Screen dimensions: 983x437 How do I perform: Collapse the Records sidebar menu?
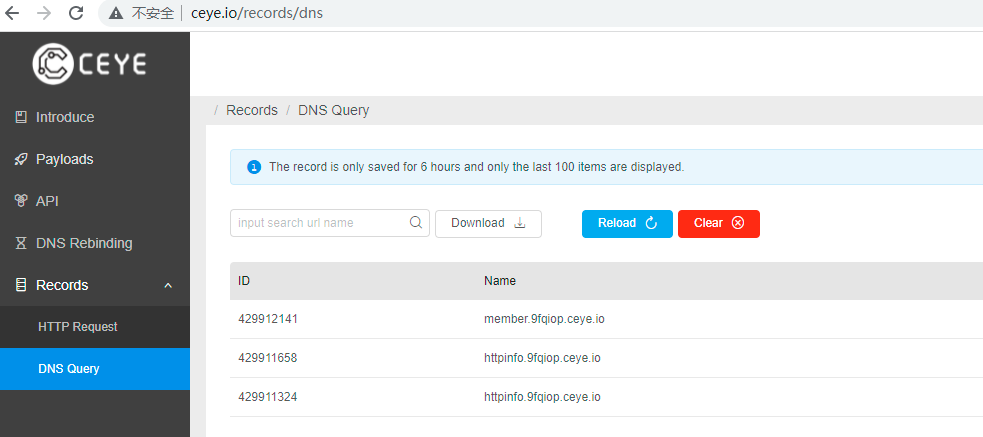click(168, 286)
